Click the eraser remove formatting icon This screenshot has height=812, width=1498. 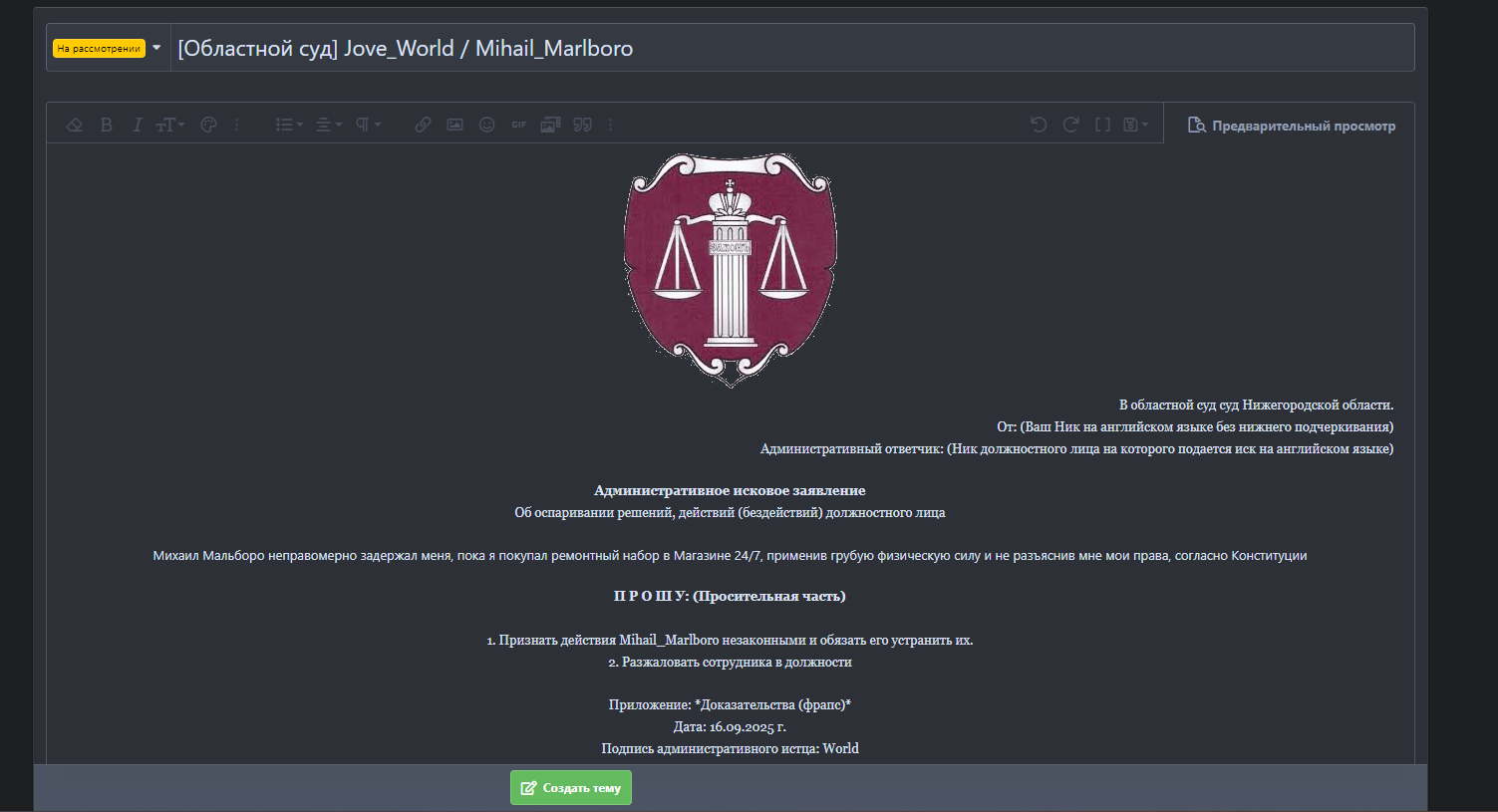pyautogui.click(x=75, y=125)
